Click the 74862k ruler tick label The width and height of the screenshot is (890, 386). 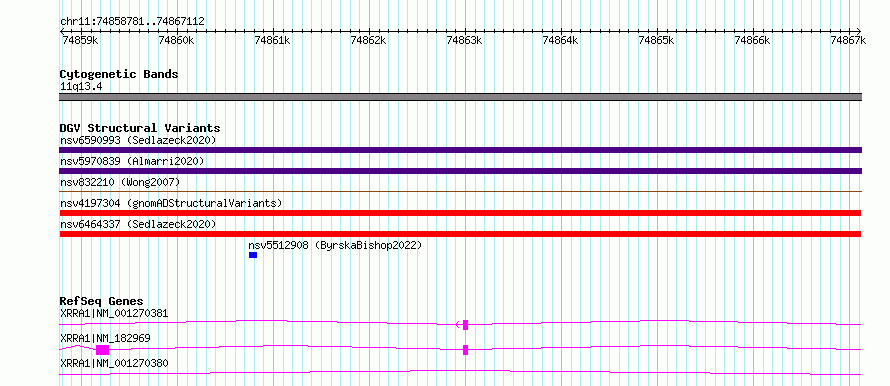click(368, 40)
